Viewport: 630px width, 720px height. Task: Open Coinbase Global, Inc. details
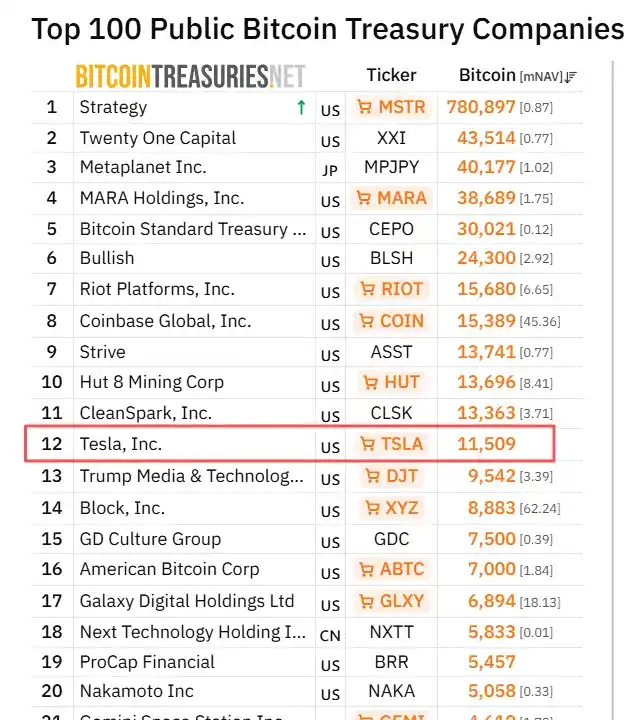coord(165,321)
